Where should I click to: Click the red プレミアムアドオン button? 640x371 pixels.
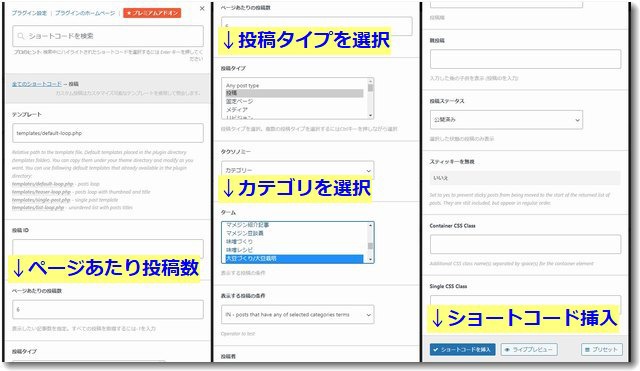(152, 13)
